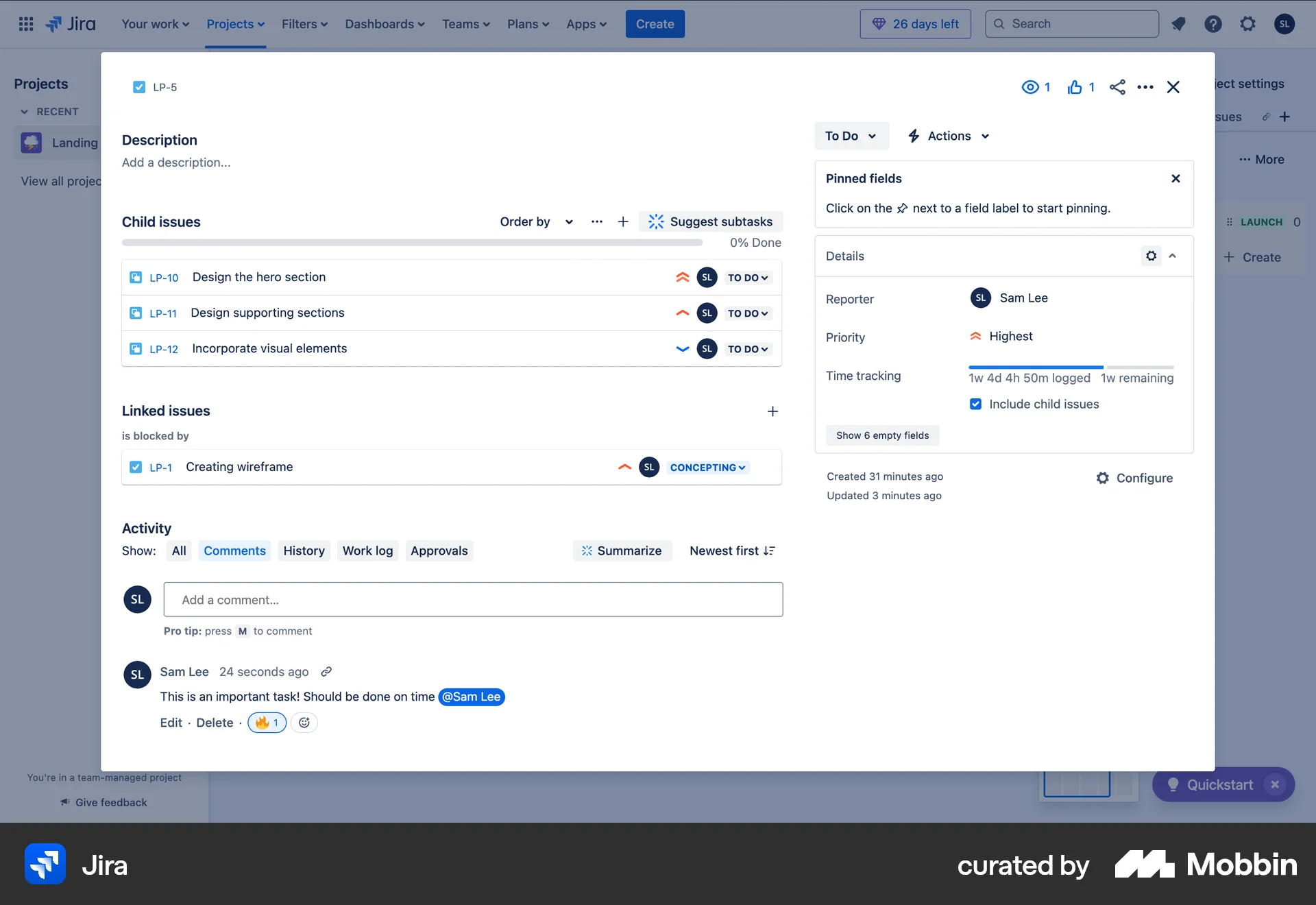Collapse the Details panel chevron
The image size is (1316, 905).
coord(1173,256)
